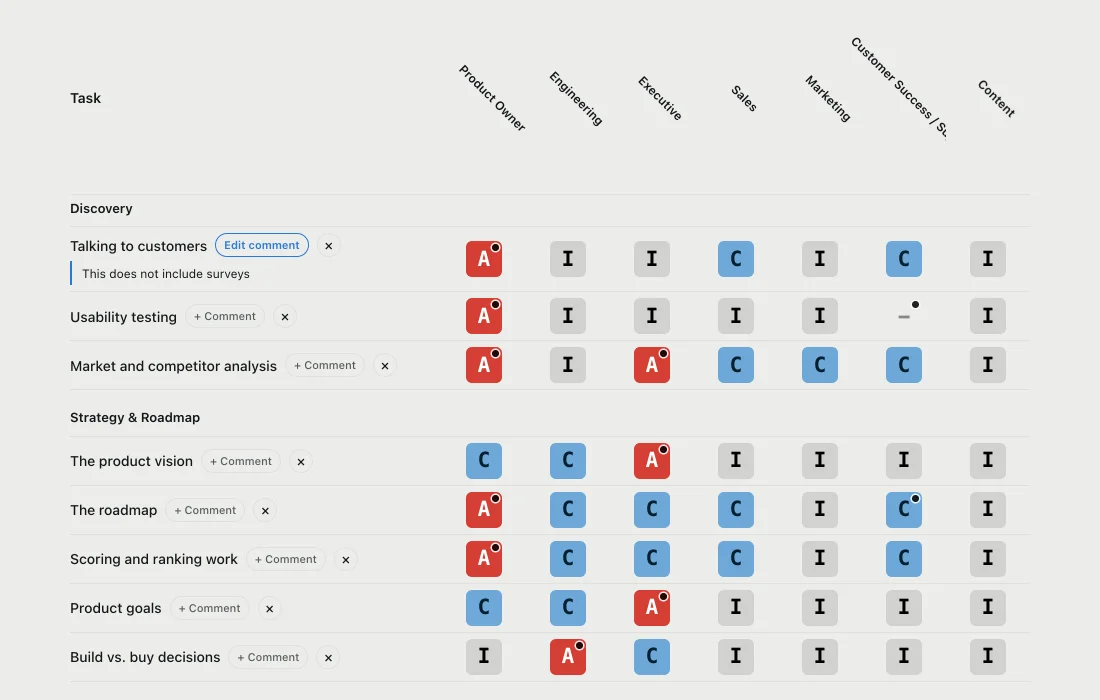Change Executive role for The product vision
This screenshot has width=1100, height=700.
652,461
